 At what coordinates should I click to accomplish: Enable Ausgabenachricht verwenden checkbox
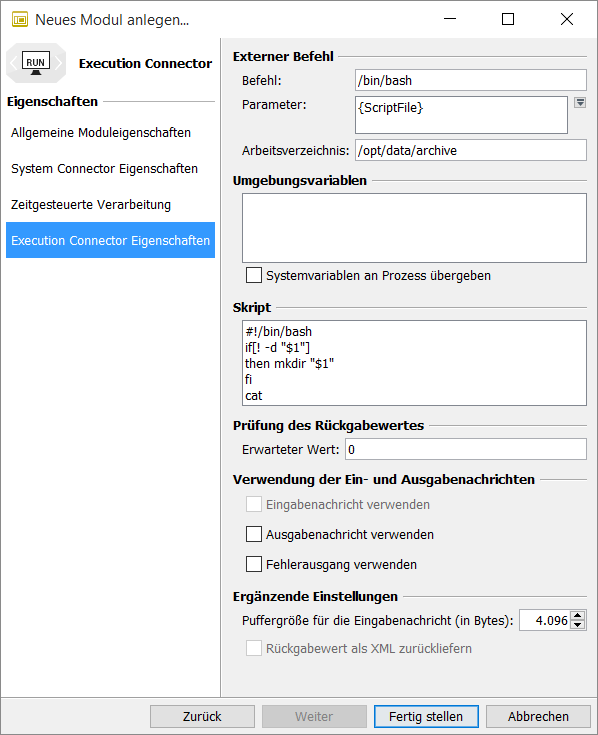(254, 534)
